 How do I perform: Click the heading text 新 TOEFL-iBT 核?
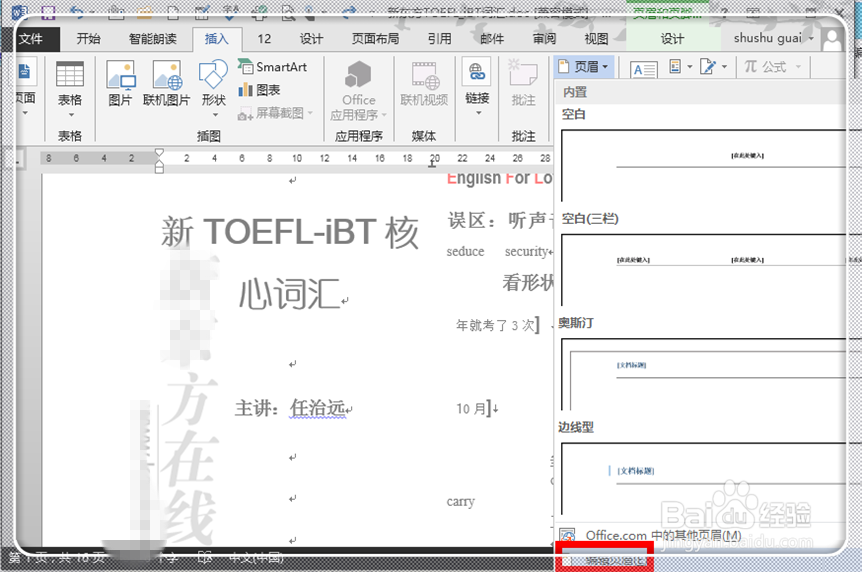tap(290, 232)
